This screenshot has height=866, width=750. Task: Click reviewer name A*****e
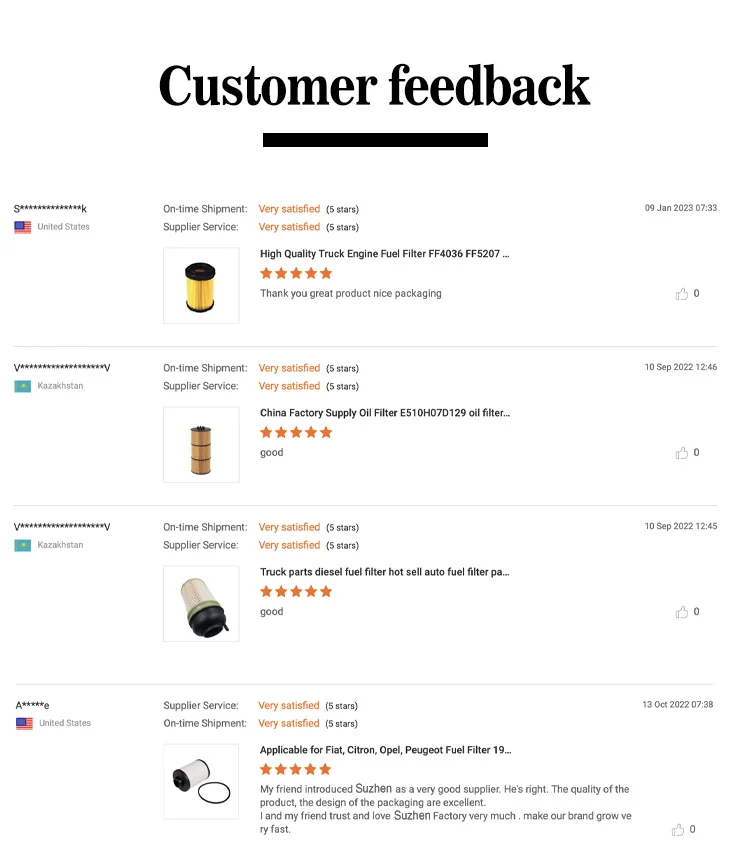(32, 705)
